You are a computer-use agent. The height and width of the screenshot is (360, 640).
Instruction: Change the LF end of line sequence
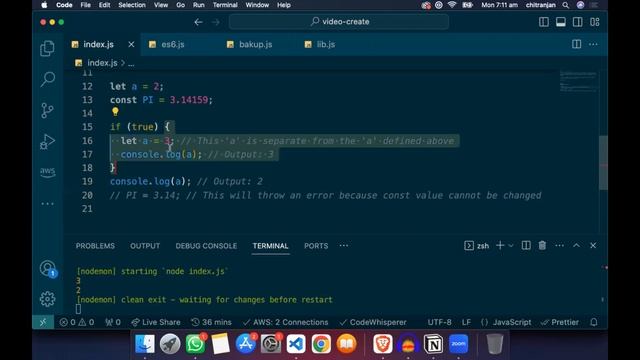pos(466,322)
